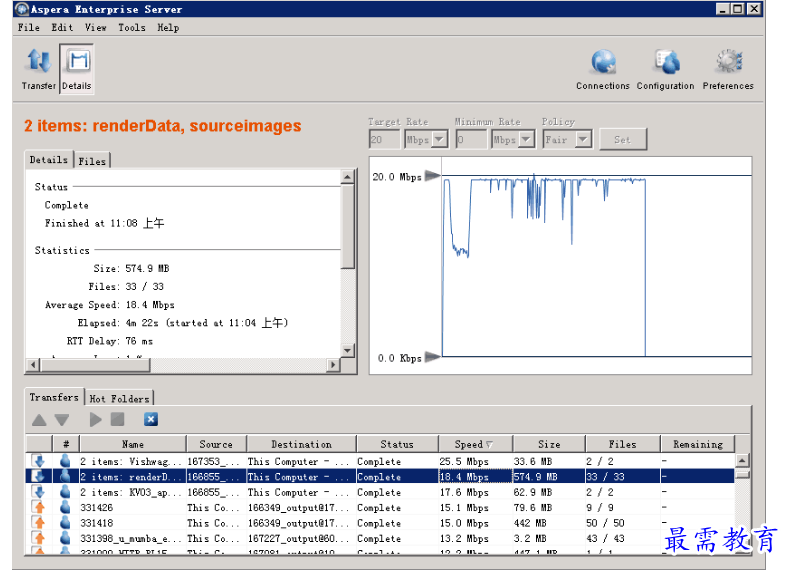Viewport: 786px width, 571px height.
Task: Click the Source column header
Action: coord(216,444)
